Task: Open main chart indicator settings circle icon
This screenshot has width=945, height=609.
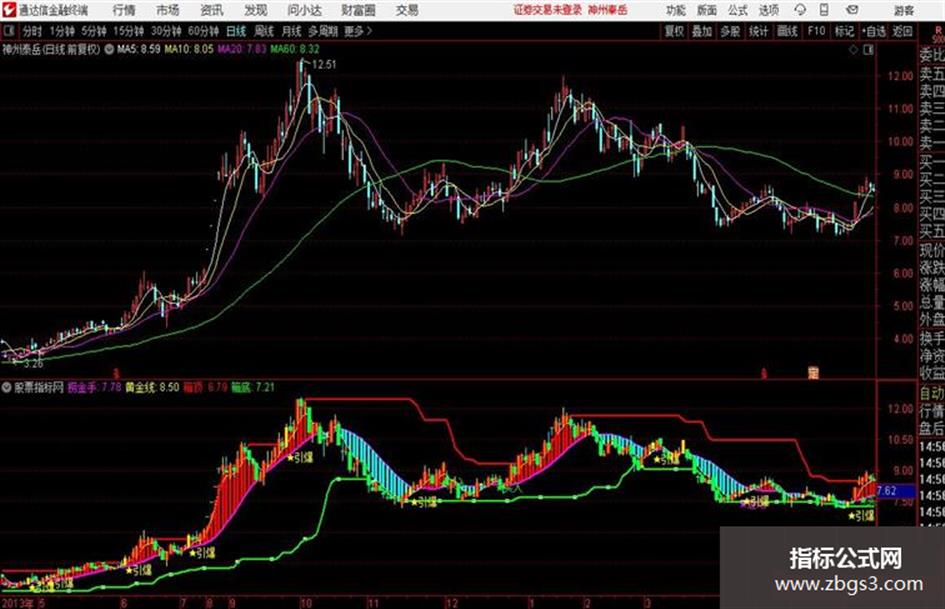Action: [109, 49]
